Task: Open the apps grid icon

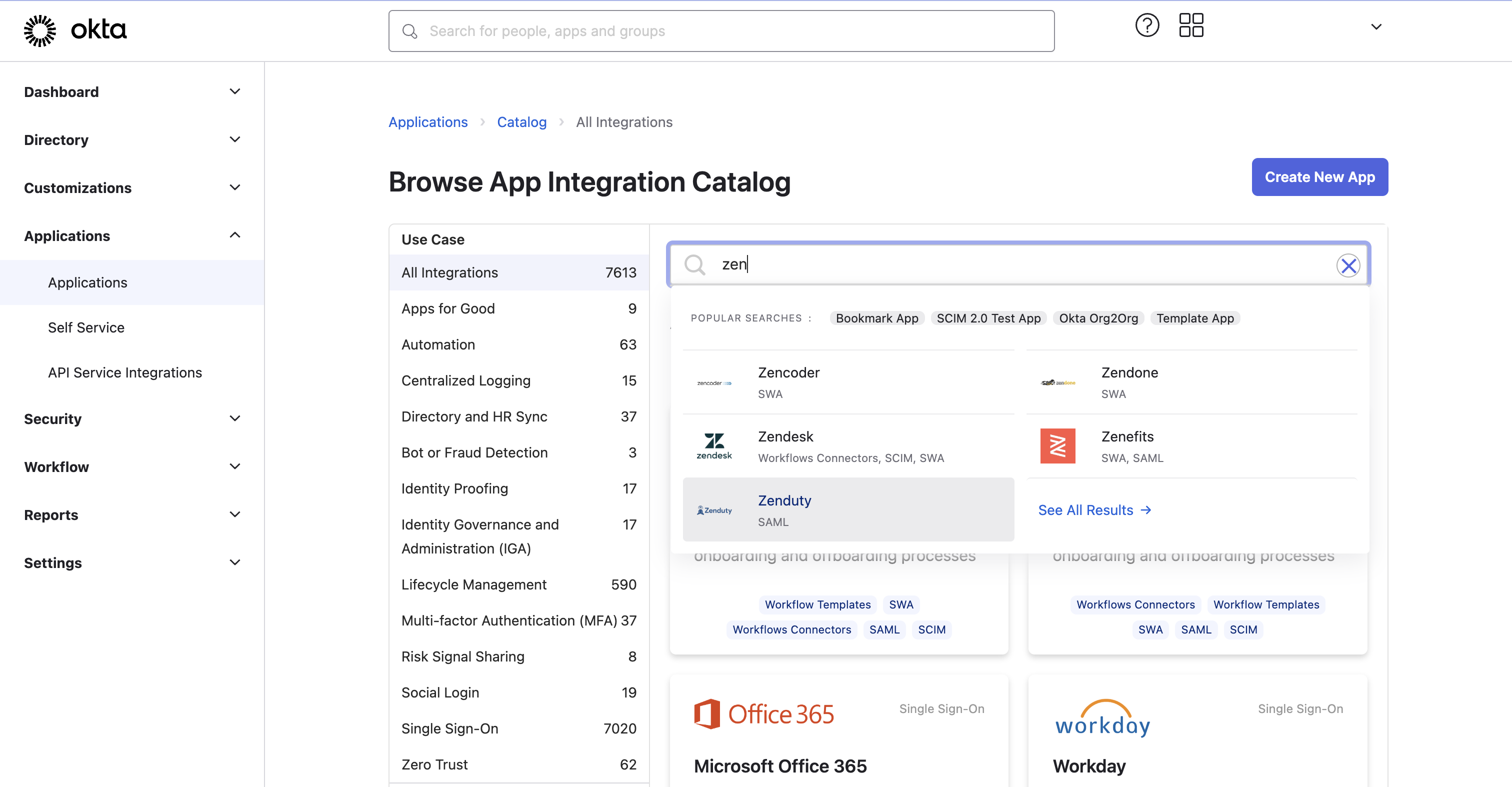Action: [1191, 26]
